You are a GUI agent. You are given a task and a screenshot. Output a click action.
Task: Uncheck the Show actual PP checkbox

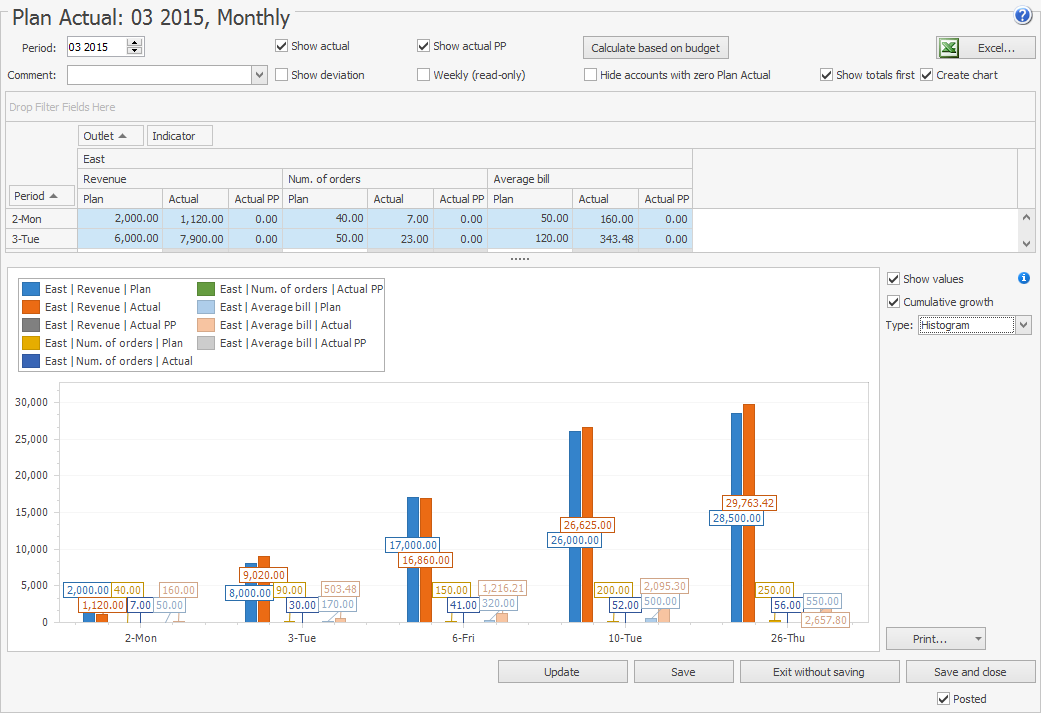[x=424, y=46]
